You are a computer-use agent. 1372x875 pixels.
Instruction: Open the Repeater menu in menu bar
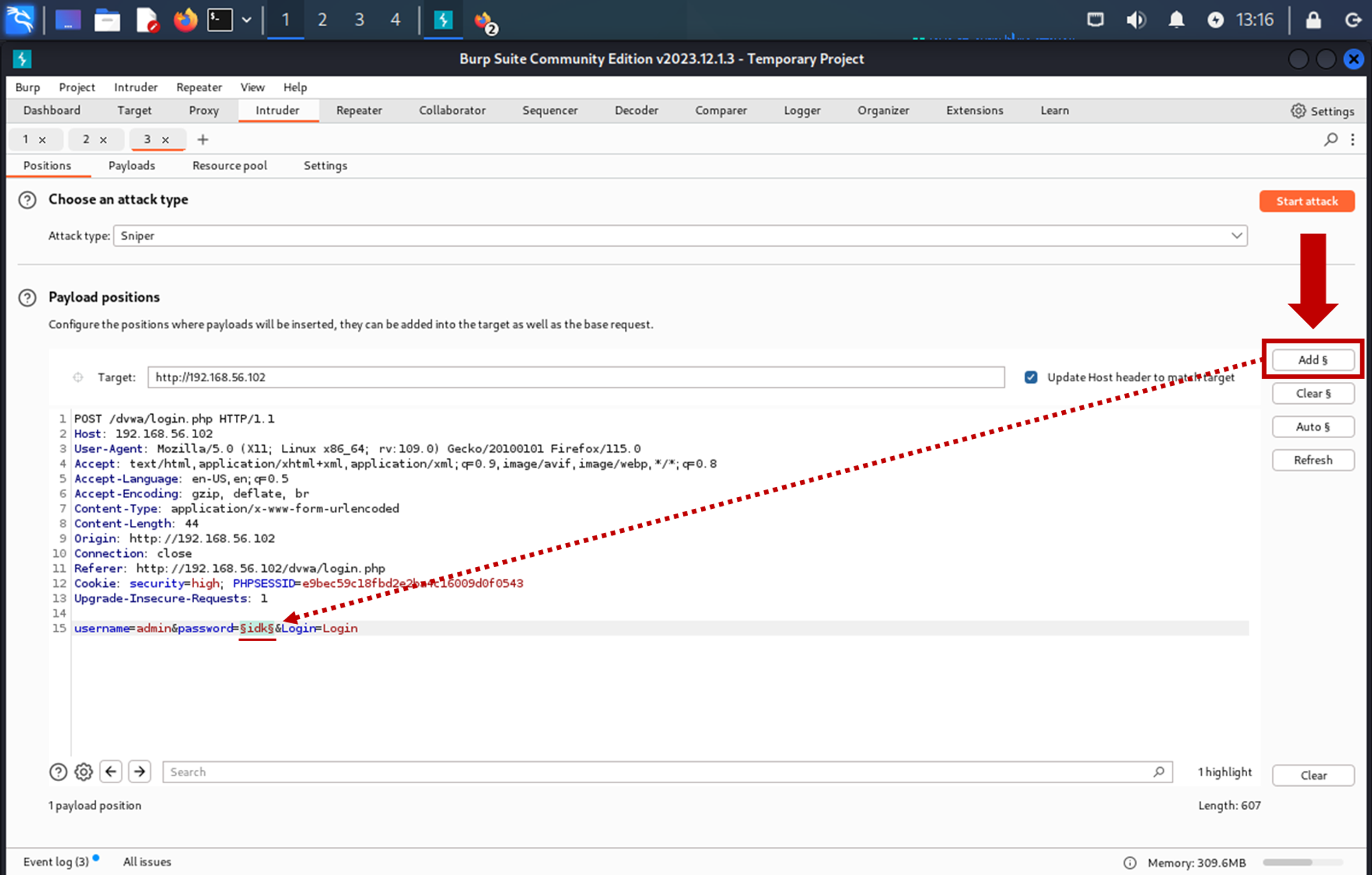tap(199, 87)
